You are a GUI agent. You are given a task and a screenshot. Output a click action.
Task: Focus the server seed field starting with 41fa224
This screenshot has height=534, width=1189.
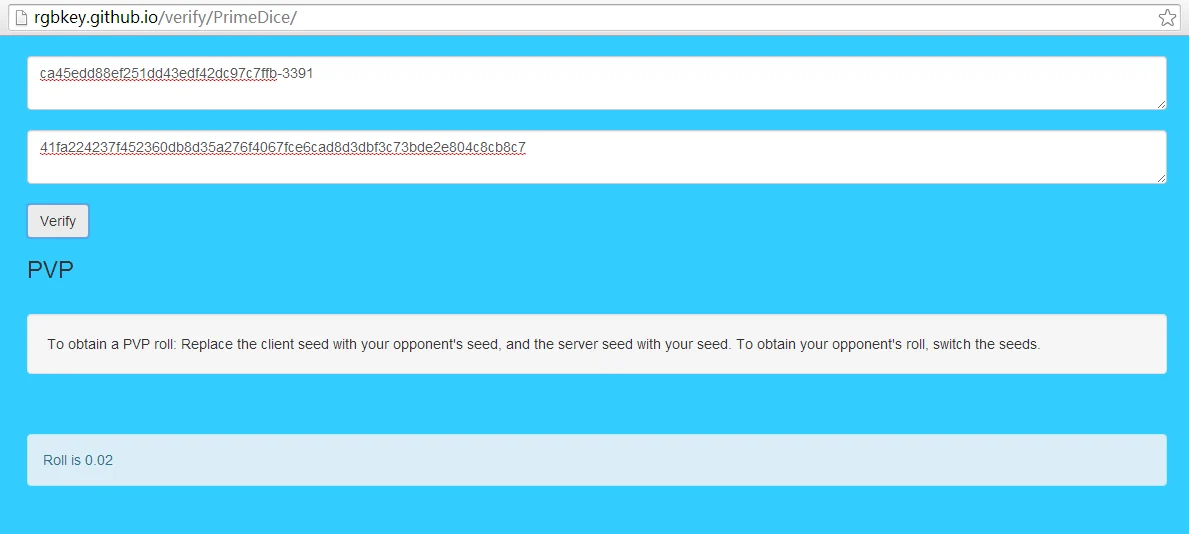click(x=597, y=157)
